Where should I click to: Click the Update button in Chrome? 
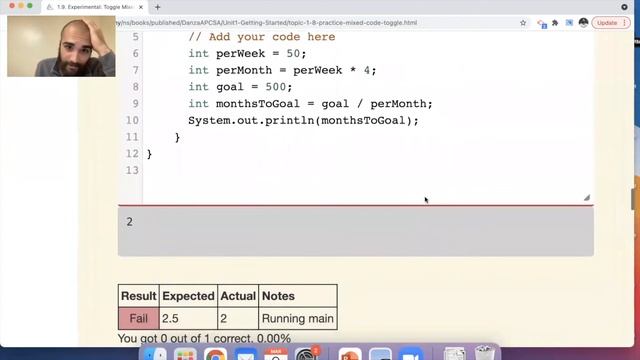pyautogui.click(x=607, y=23)
